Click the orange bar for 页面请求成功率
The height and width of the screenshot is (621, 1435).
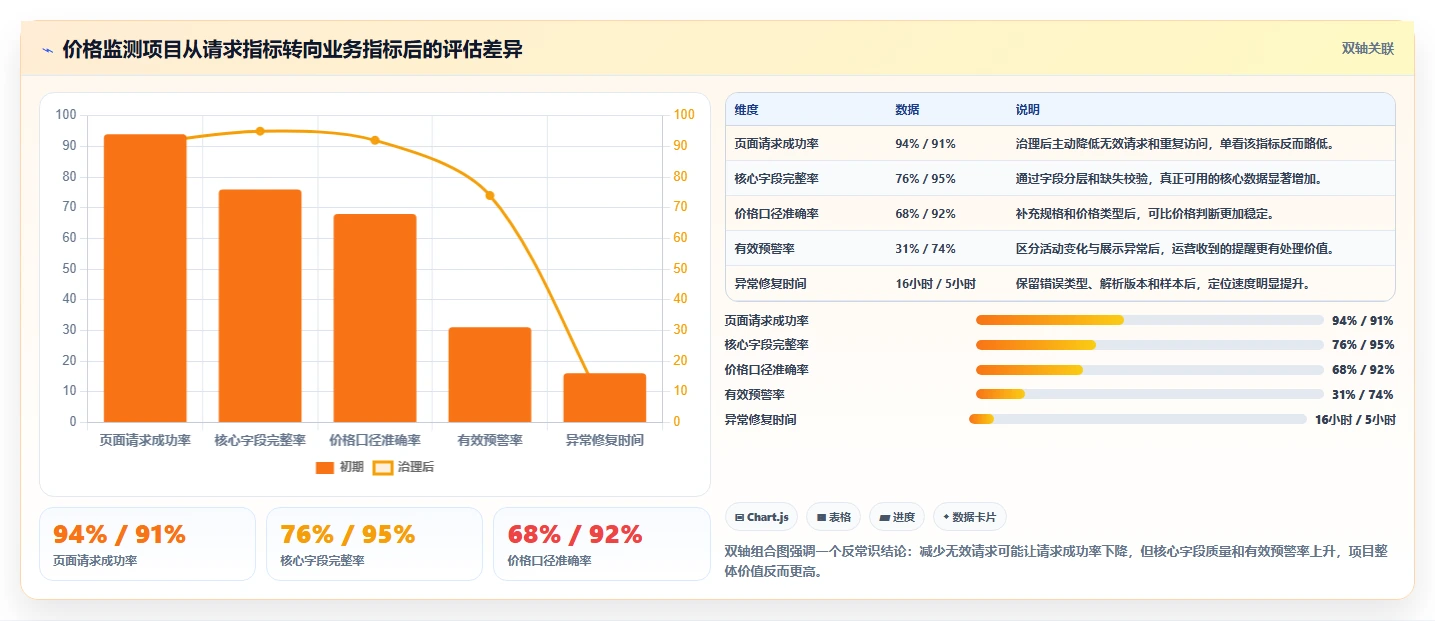click(x=145, y=278)
